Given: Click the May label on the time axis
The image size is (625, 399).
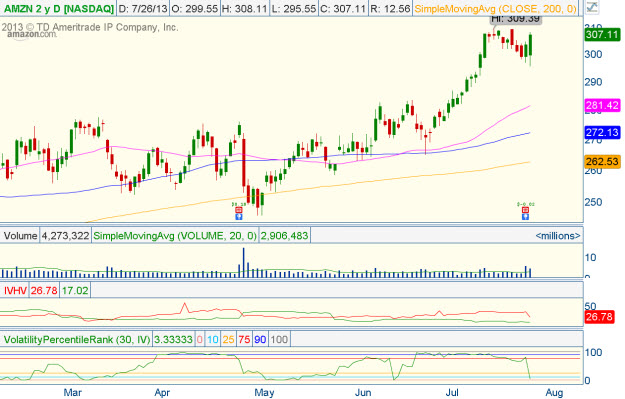Looking at the screenshot, I should pos(264,393).
